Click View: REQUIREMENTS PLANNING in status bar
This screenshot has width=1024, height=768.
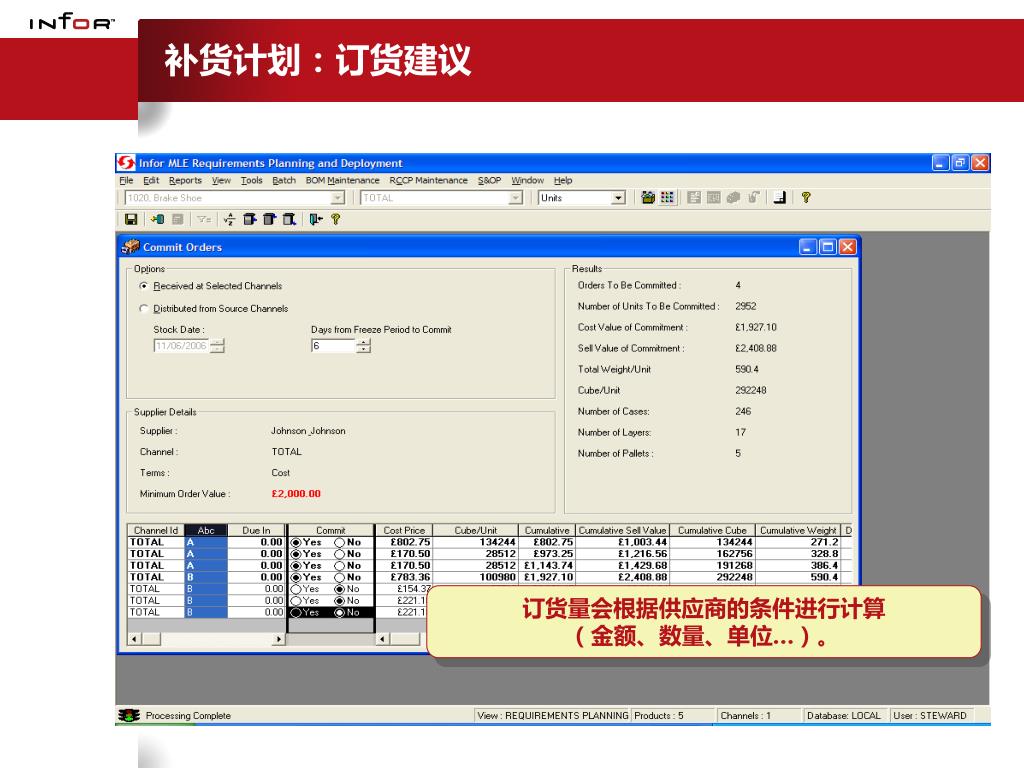tap(552, 716)
